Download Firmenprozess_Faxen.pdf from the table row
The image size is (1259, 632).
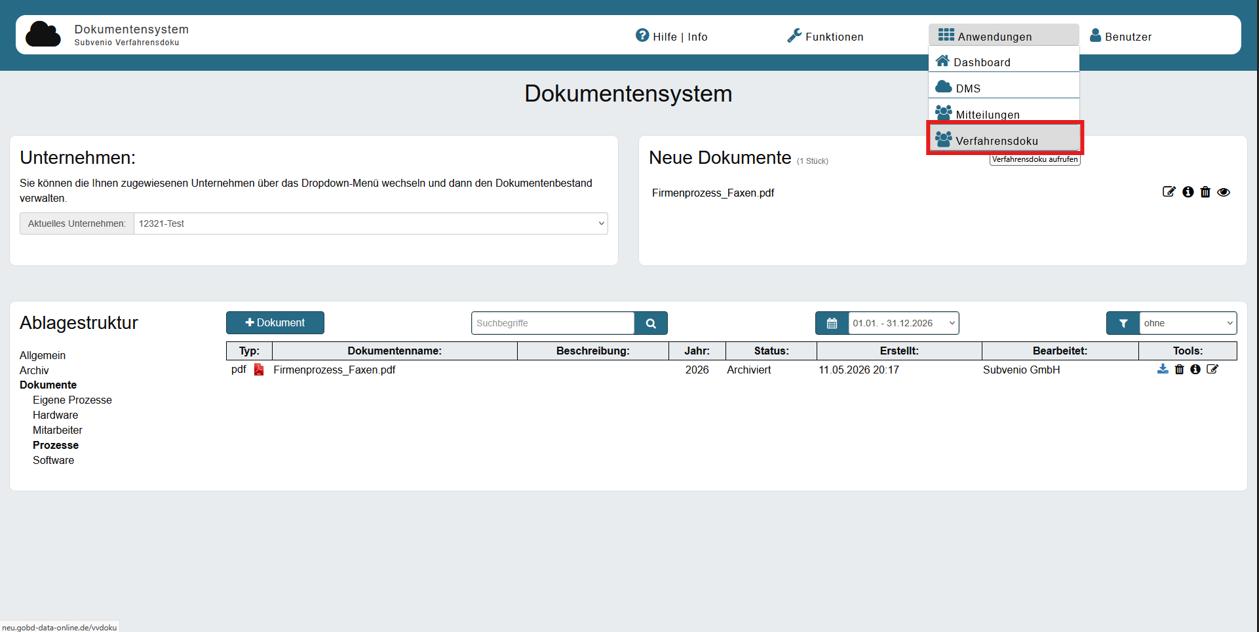1162,370
